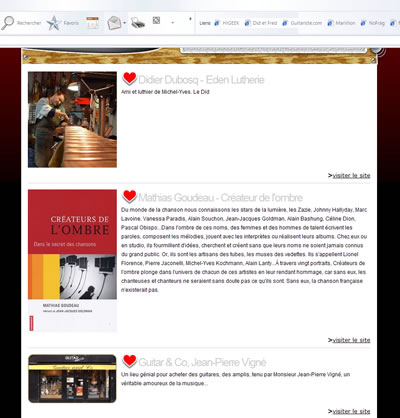
Task: Click the heart icon beside Guitar & Co
Action: pos(129,361)
